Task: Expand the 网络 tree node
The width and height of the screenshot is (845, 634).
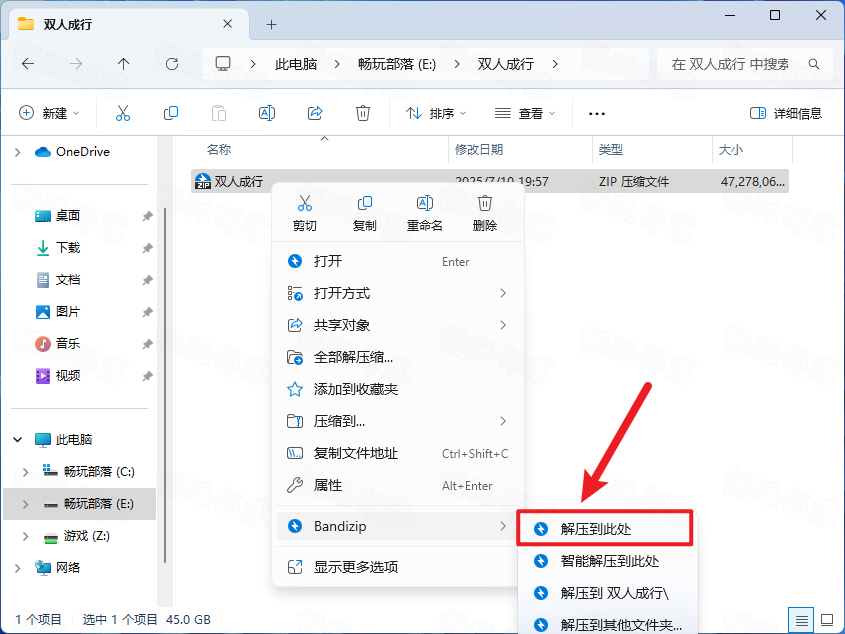Action: pos(18,568)
